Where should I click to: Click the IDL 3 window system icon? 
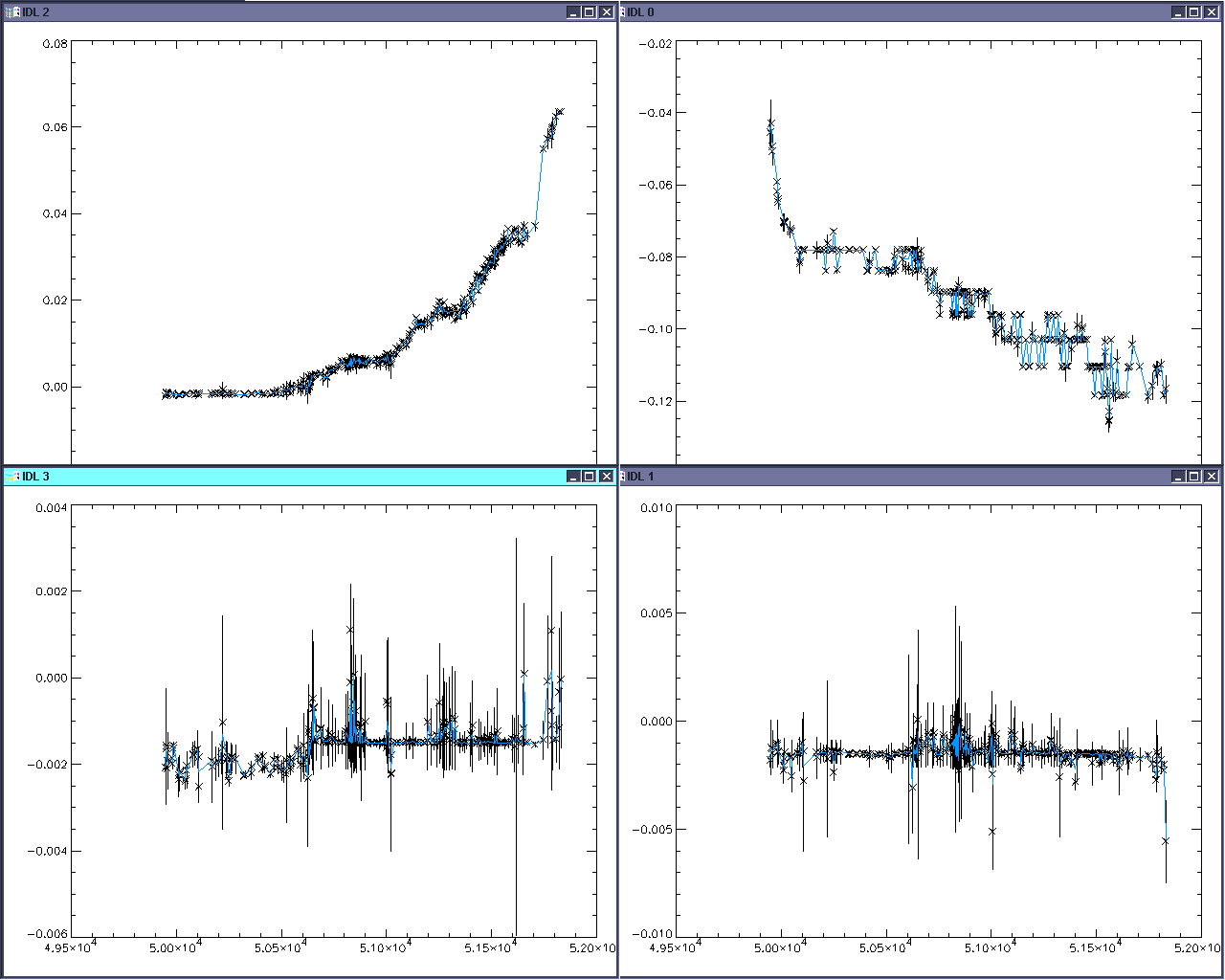(x=13, y=477)
